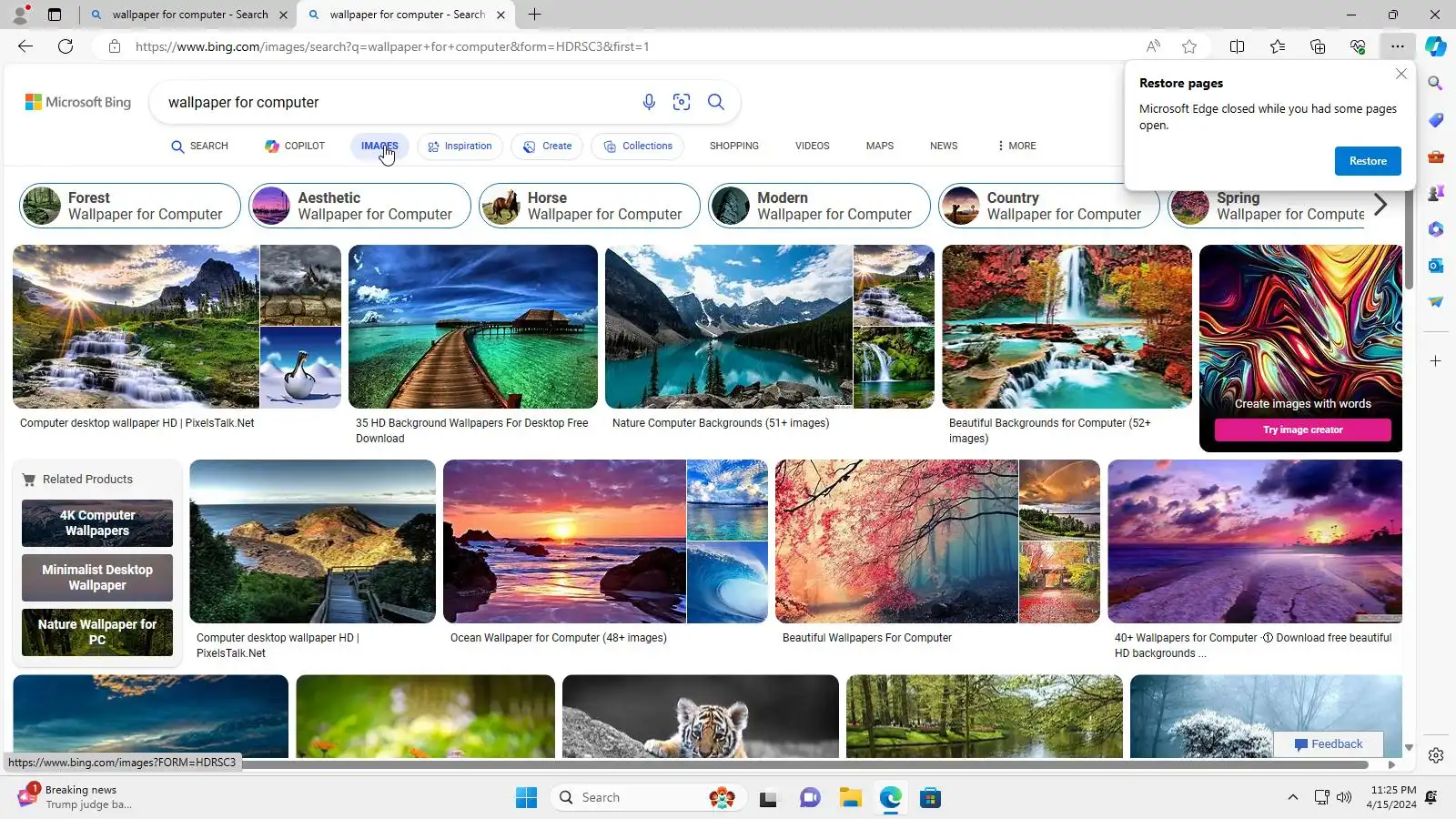Screen dimensions: 1456x819
Task: Click the Create button
Action: tap(547, 146)
